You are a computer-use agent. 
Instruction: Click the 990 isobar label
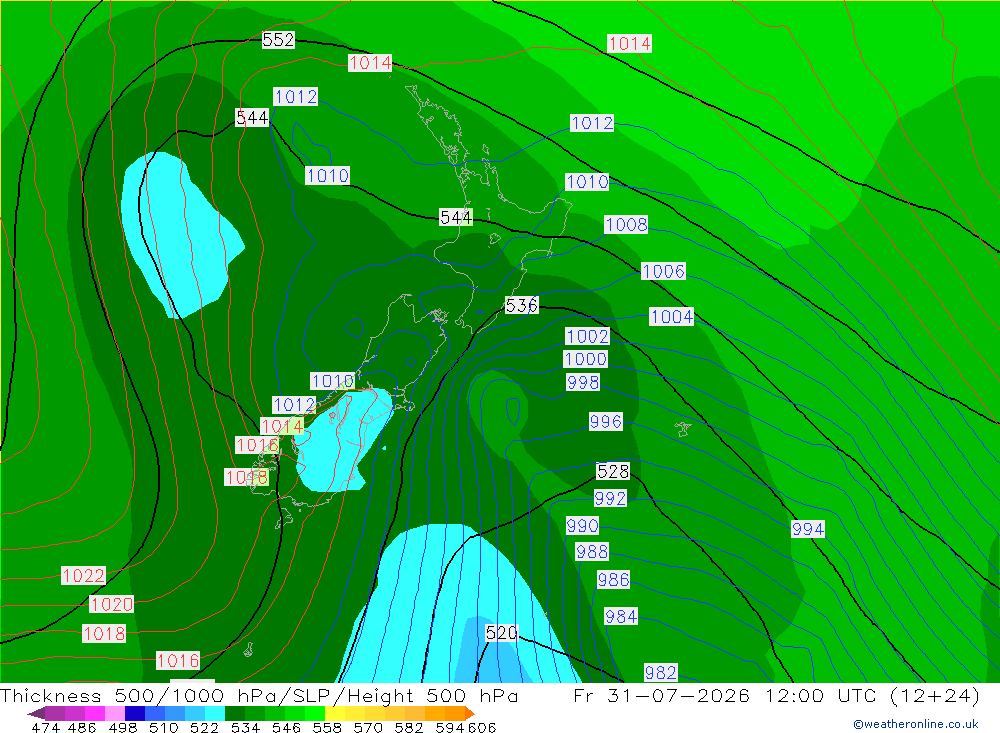coord(583,526)
